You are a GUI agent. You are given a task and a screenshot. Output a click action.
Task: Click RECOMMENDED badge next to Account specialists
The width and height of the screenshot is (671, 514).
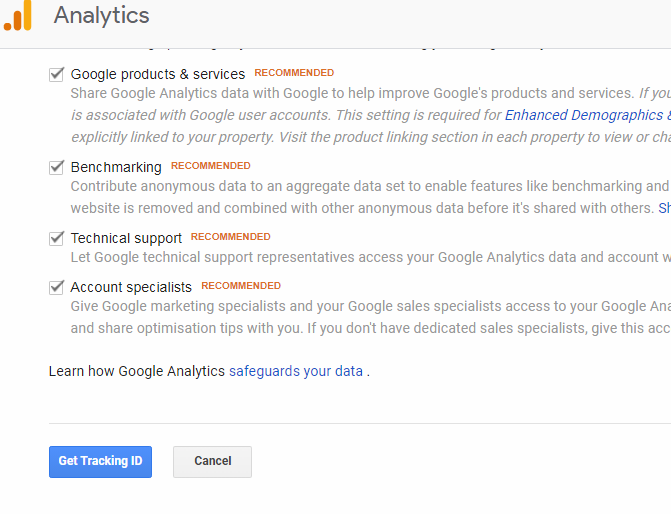(241, 285)
